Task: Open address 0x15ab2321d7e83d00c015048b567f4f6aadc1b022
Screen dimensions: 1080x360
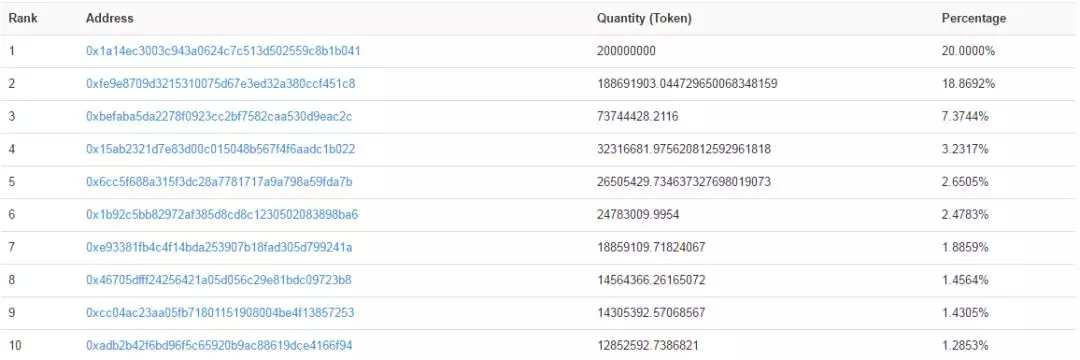Action: [220, 149]
